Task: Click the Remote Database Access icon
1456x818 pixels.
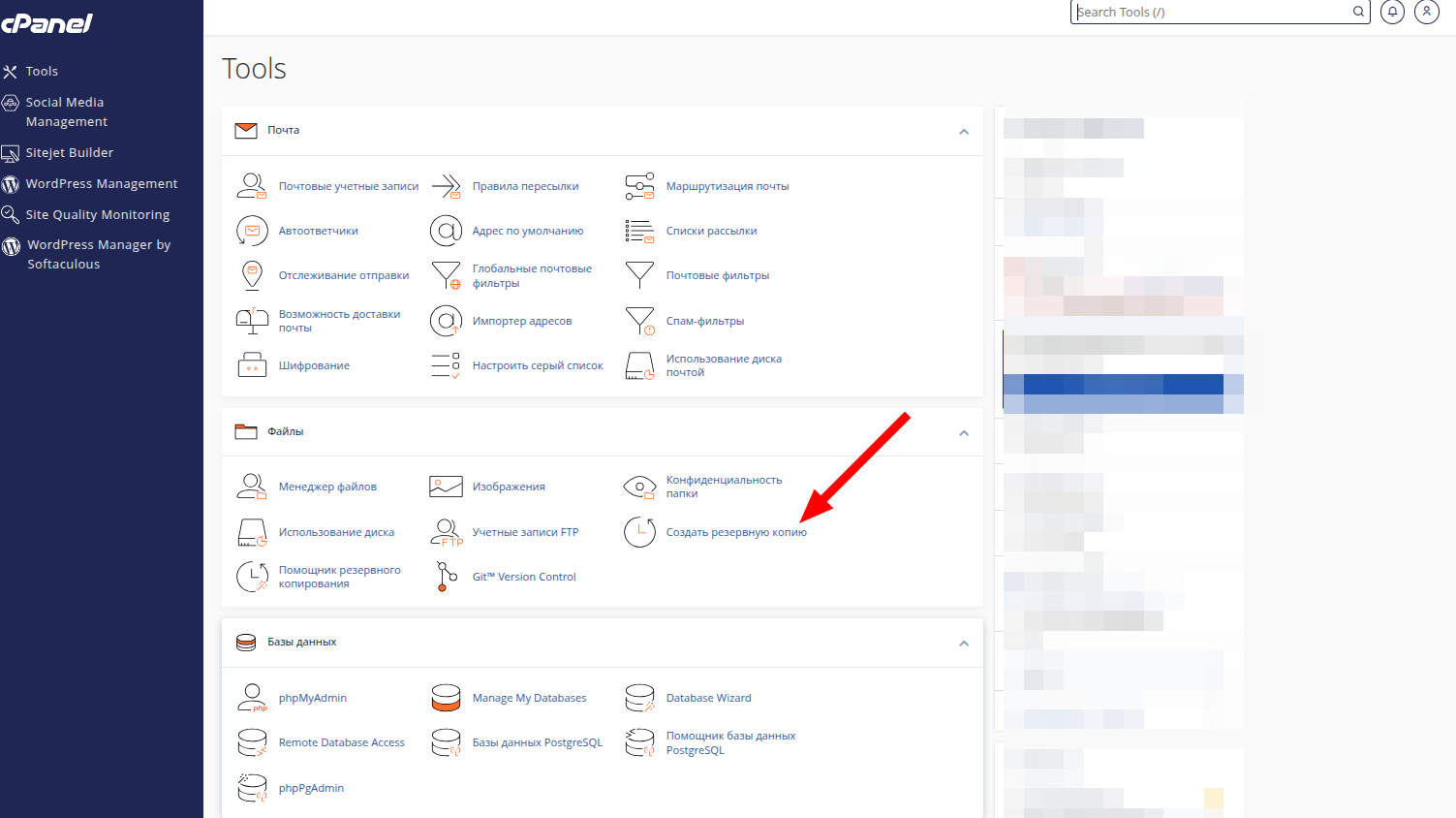Action: tap(252, 742)
